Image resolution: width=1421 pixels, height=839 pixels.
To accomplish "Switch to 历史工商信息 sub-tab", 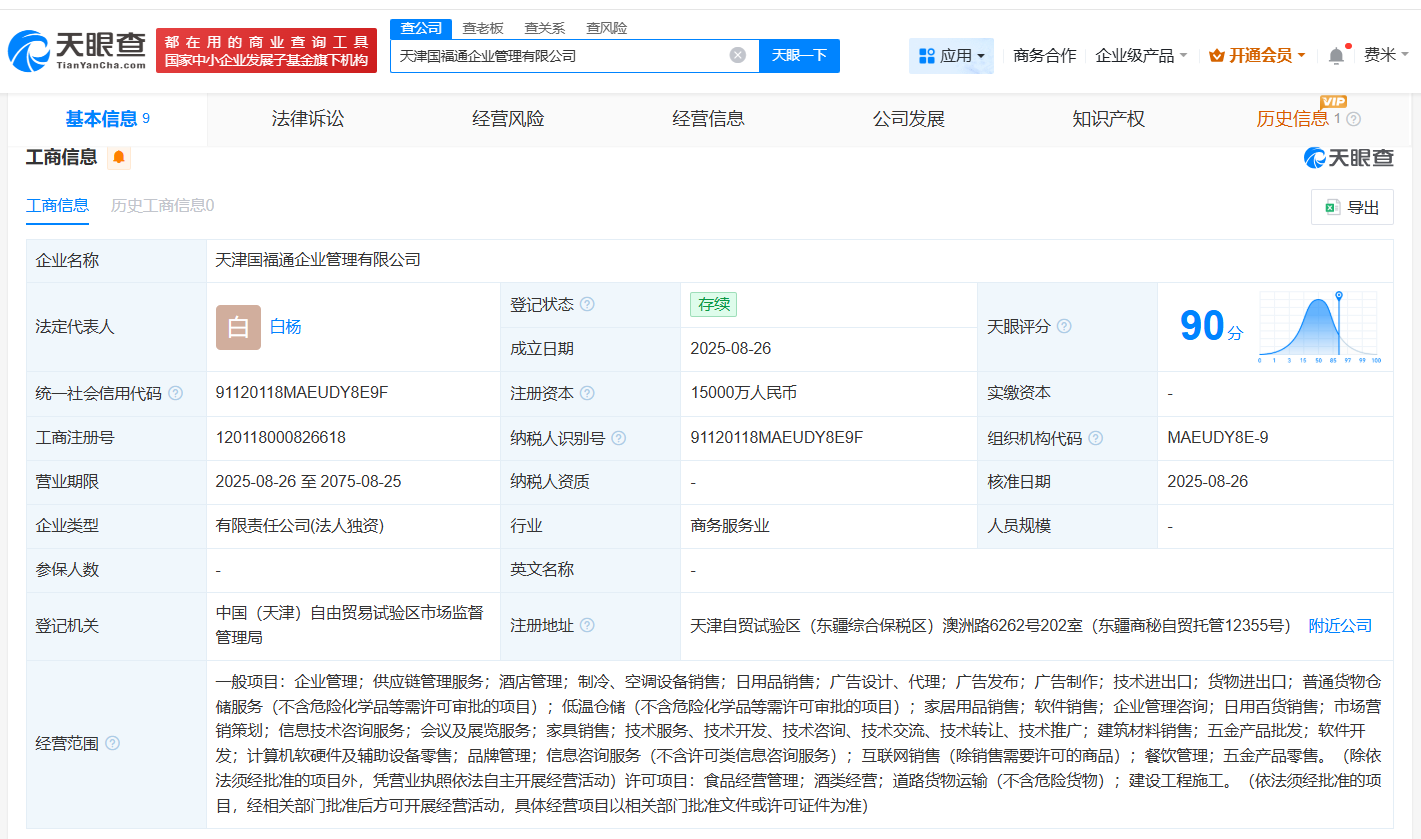I will tap(160, 205).
